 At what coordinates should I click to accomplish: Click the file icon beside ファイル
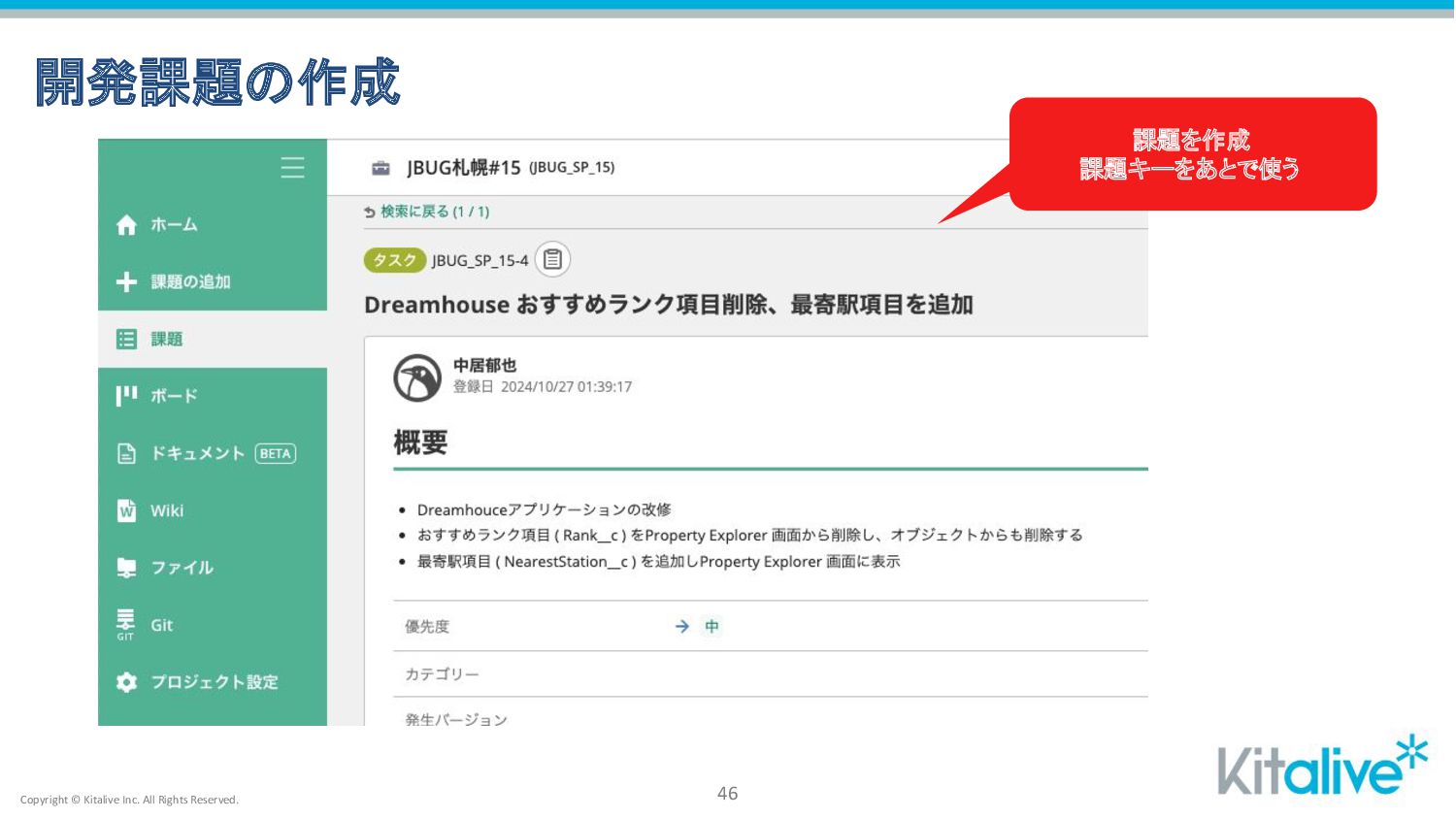click(x=126, y=568)
